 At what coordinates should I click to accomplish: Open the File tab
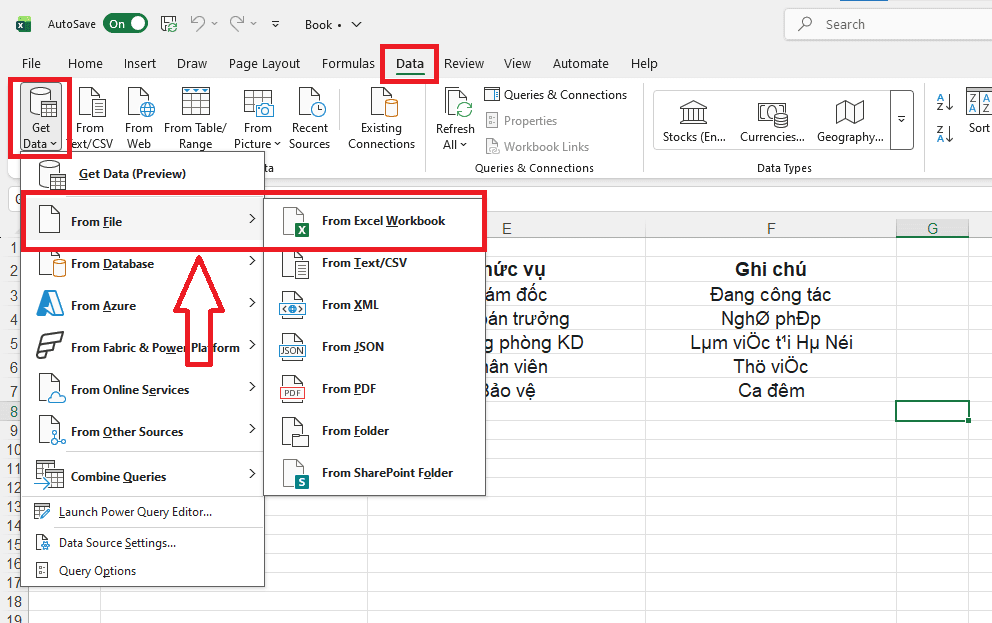(x=31, y=63)
